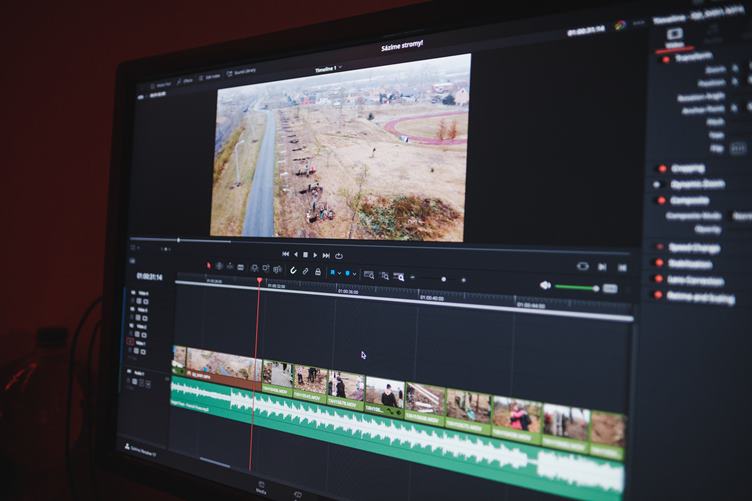Activate the Dynamic Trim Mode tool

pyautogui.click(x=230, y=266)
